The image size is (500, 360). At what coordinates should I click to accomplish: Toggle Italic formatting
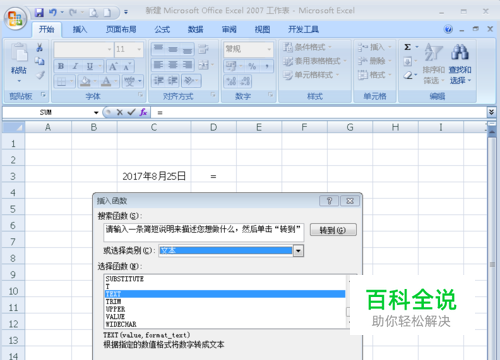(x=76, y=66)
